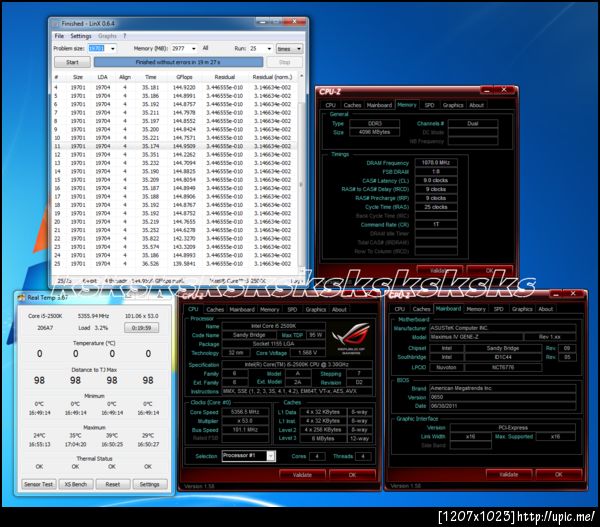The width and height of the screenshot is (600, 527).
Task: Open About tab in Memory CPU-Z window
Action: click(x=476, y=105)
